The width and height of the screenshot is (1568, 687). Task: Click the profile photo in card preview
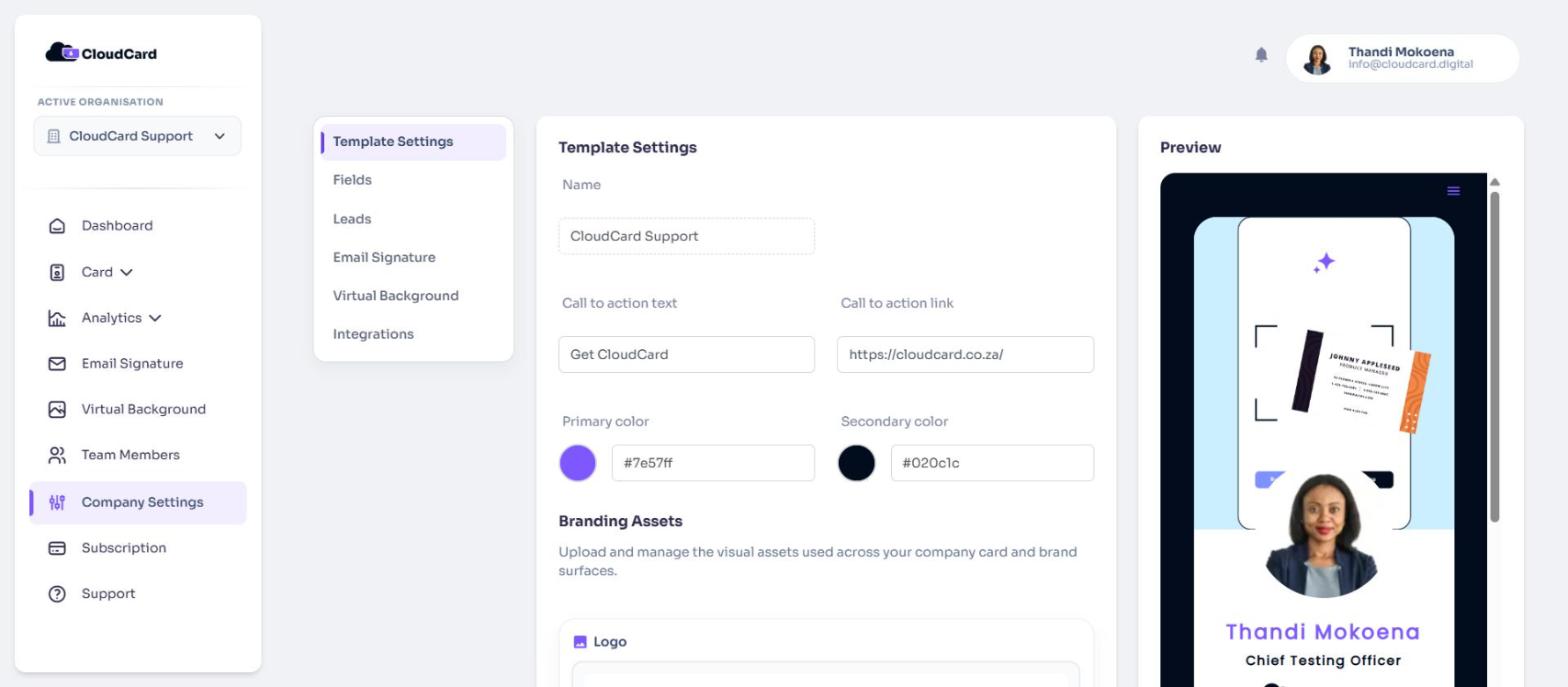(1323, 536)
